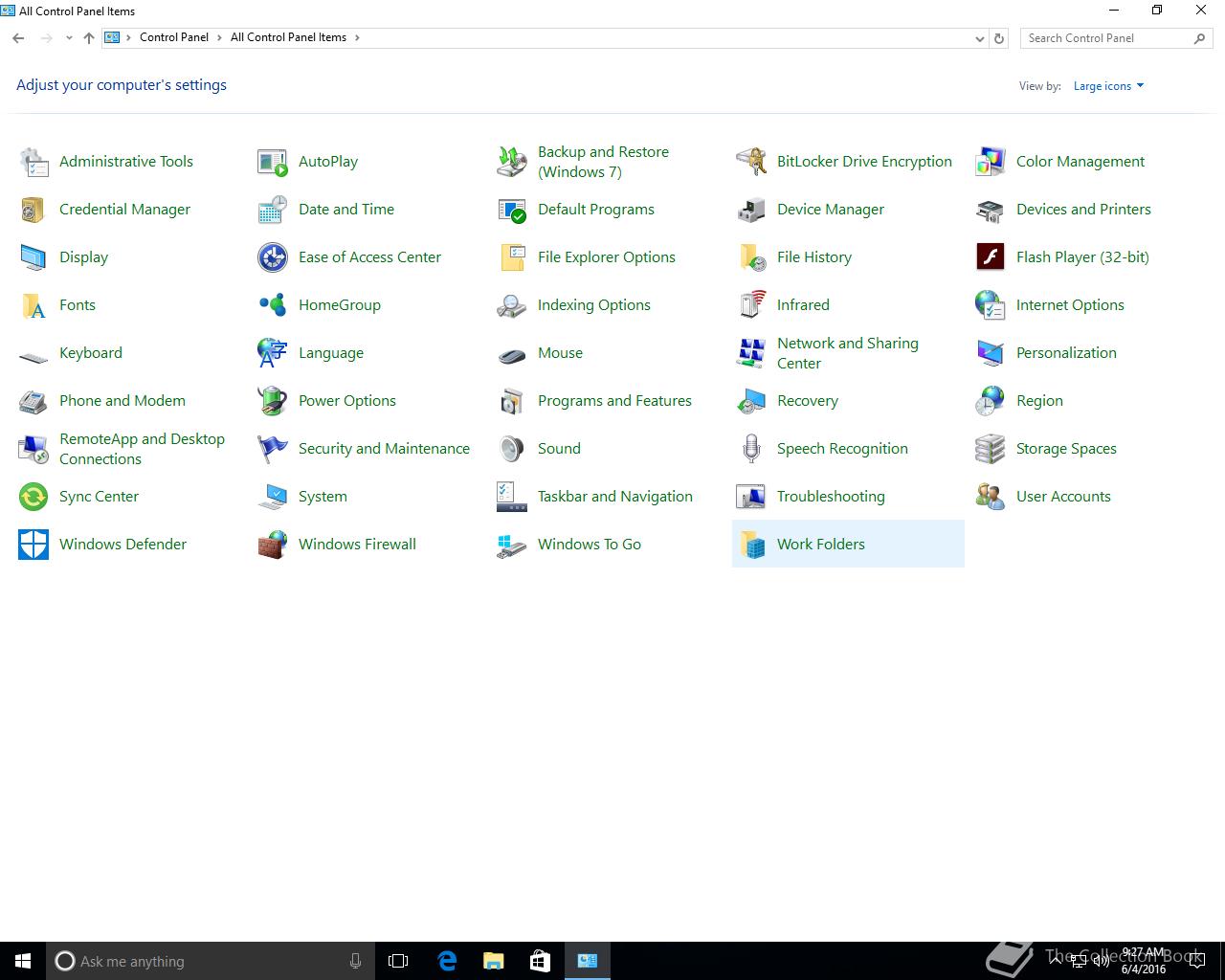Open Microsoft Edge from the taskbar
This screenshot has height=980, width=1225.
pyautogui.click(x=447, y=961)
